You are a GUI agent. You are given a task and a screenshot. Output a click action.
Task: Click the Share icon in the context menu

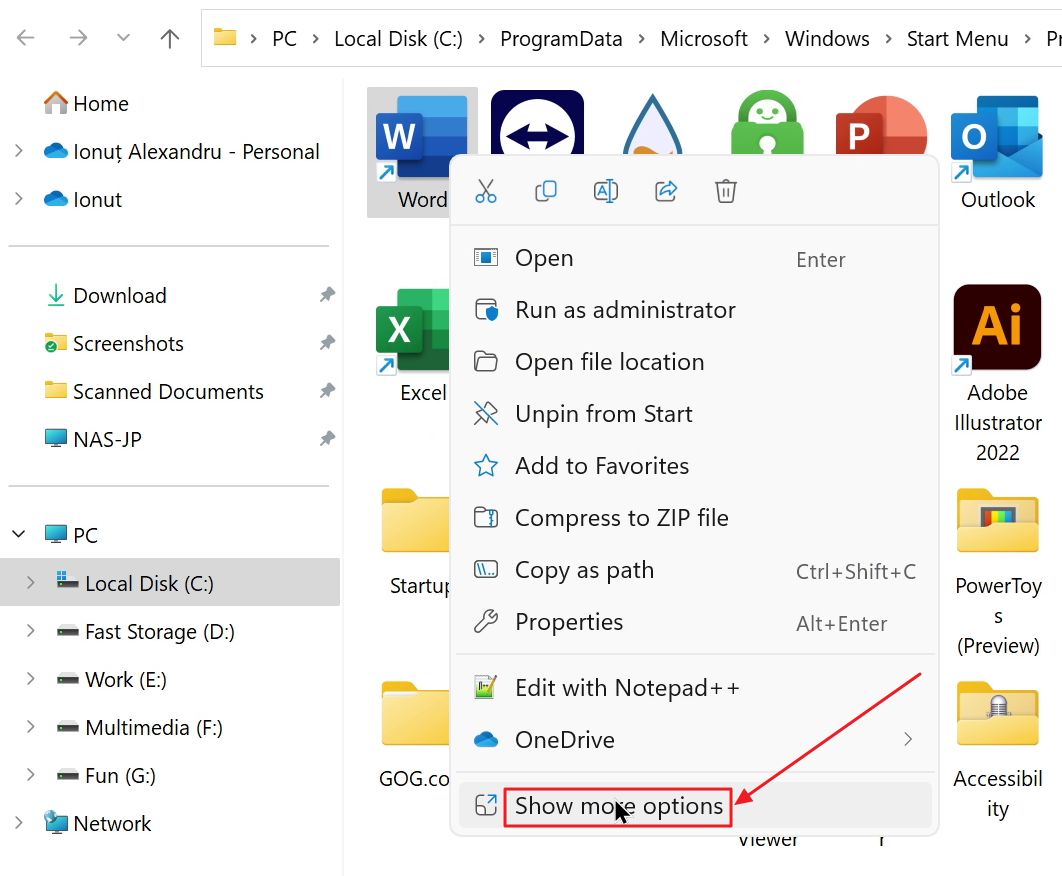coord(666,190)
